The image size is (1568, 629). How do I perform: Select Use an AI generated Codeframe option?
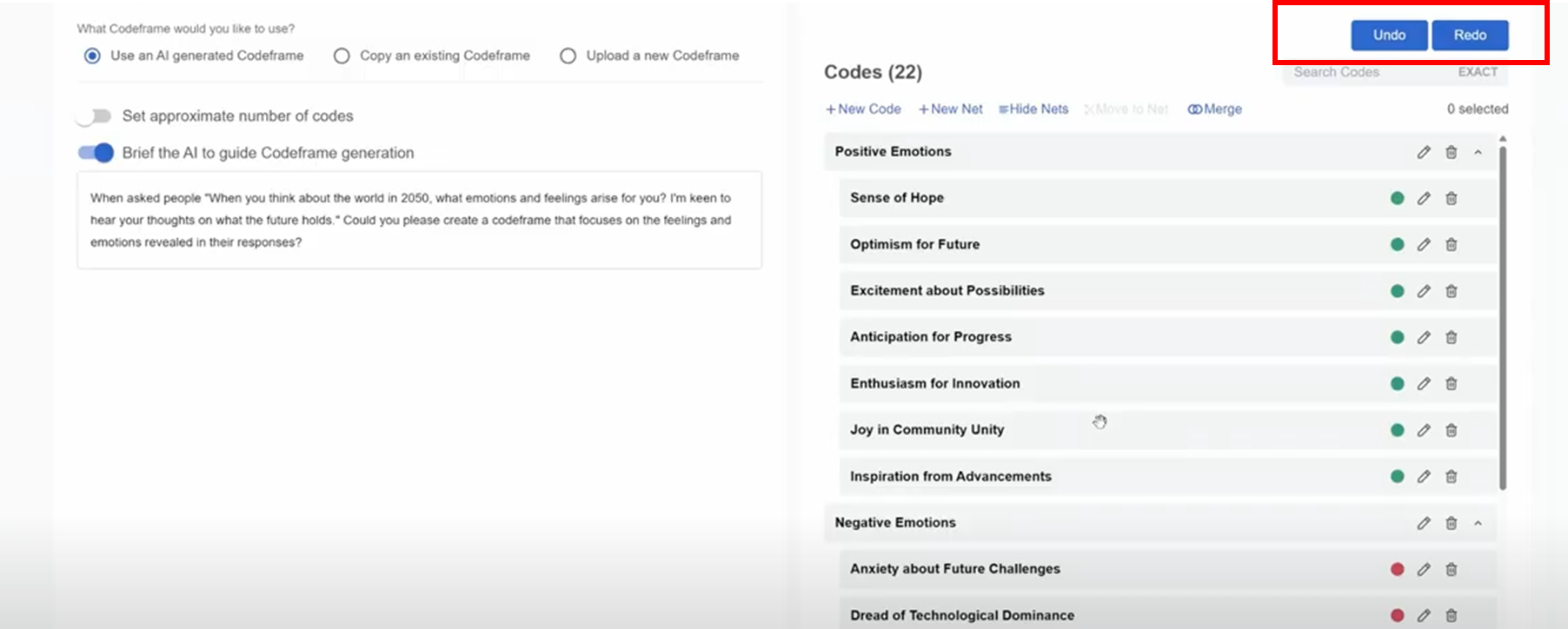[x=92, y=56]
